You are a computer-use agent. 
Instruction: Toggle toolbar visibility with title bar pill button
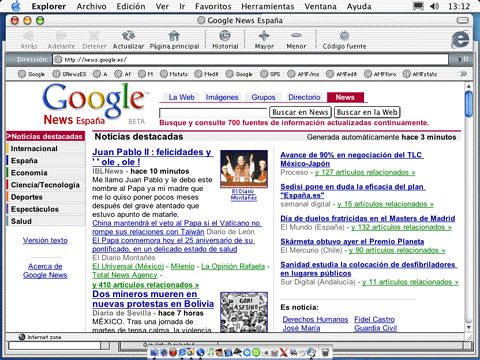coord(462,21)
